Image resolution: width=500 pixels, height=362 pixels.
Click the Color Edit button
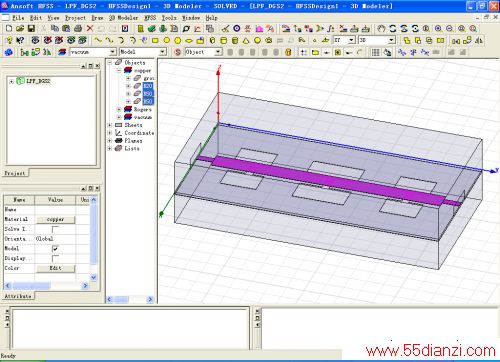[x=56, y=268]
